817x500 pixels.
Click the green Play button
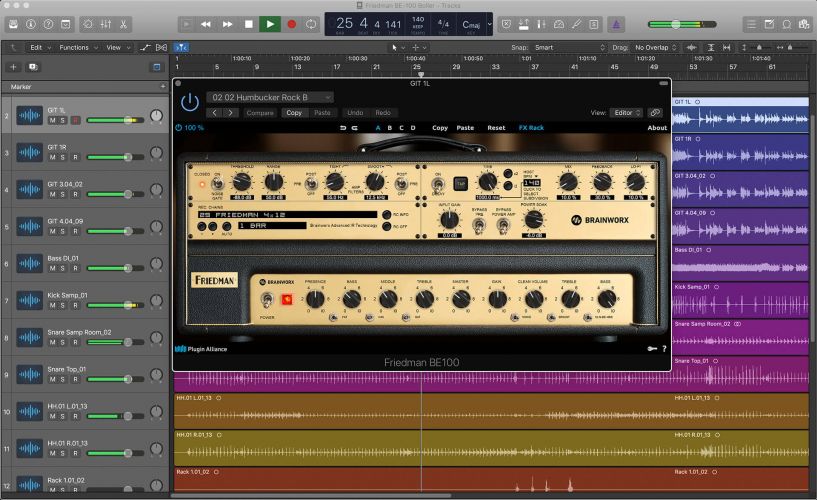[270, 24]
